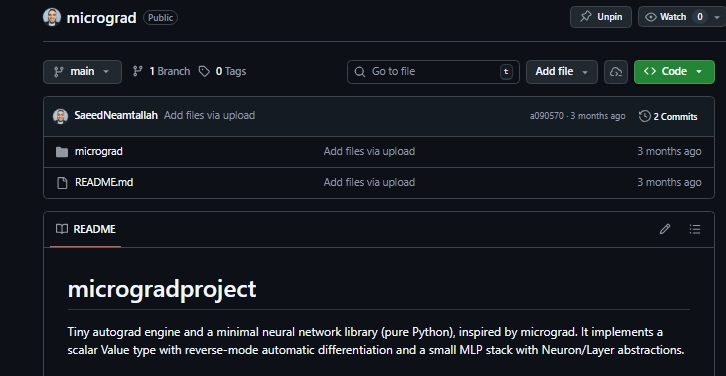Click the caret arrow on Add file button
The image size is (726, 376).
point(585,72)
